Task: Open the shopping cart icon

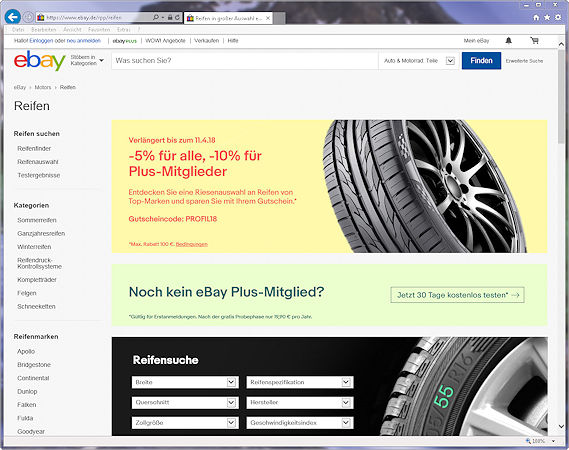Action: coord(534,41)
